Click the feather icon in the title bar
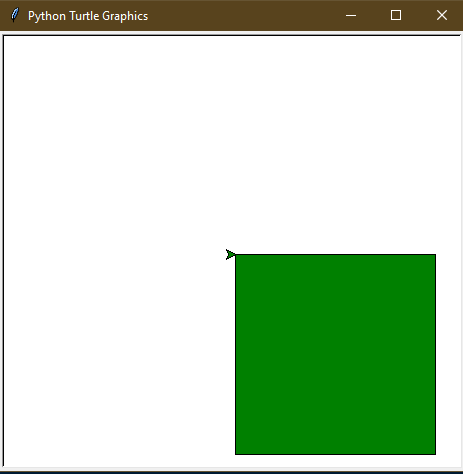463x474 pixels. pos(15,15)
